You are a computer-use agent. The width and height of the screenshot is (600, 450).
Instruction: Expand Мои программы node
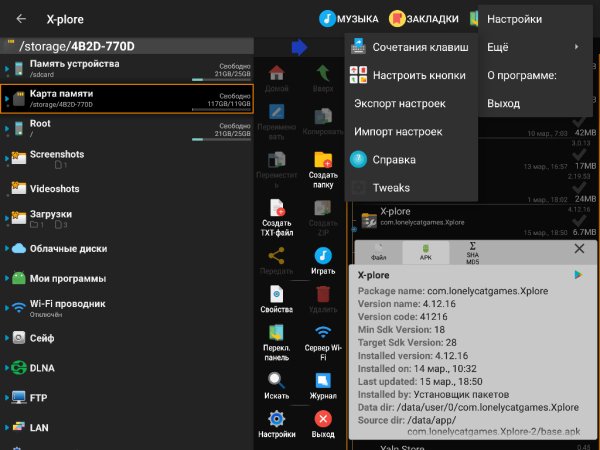tap(7, 278)
